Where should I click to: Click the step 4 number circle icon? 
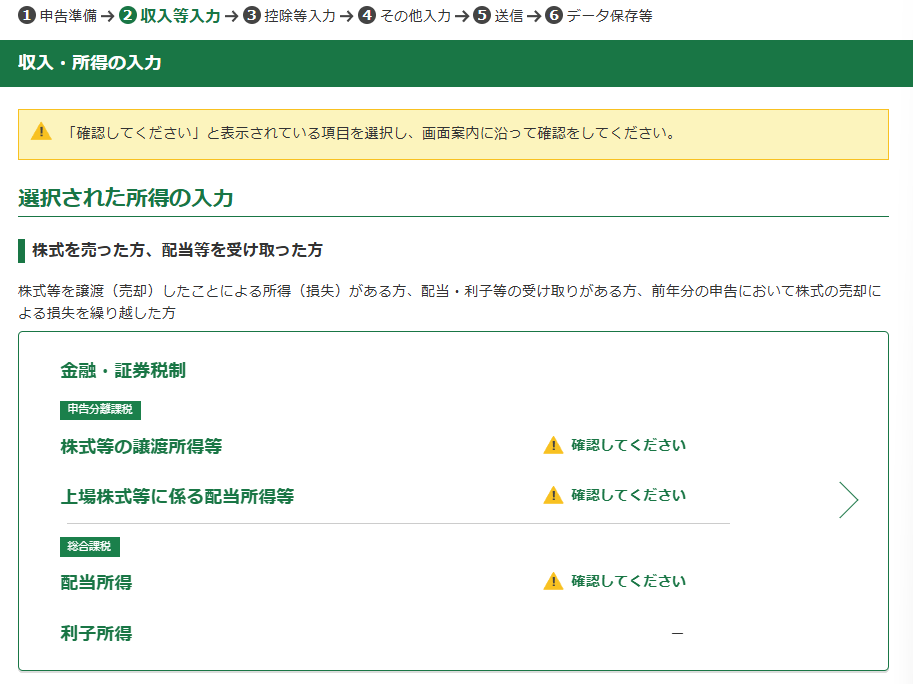pos(367,16)
